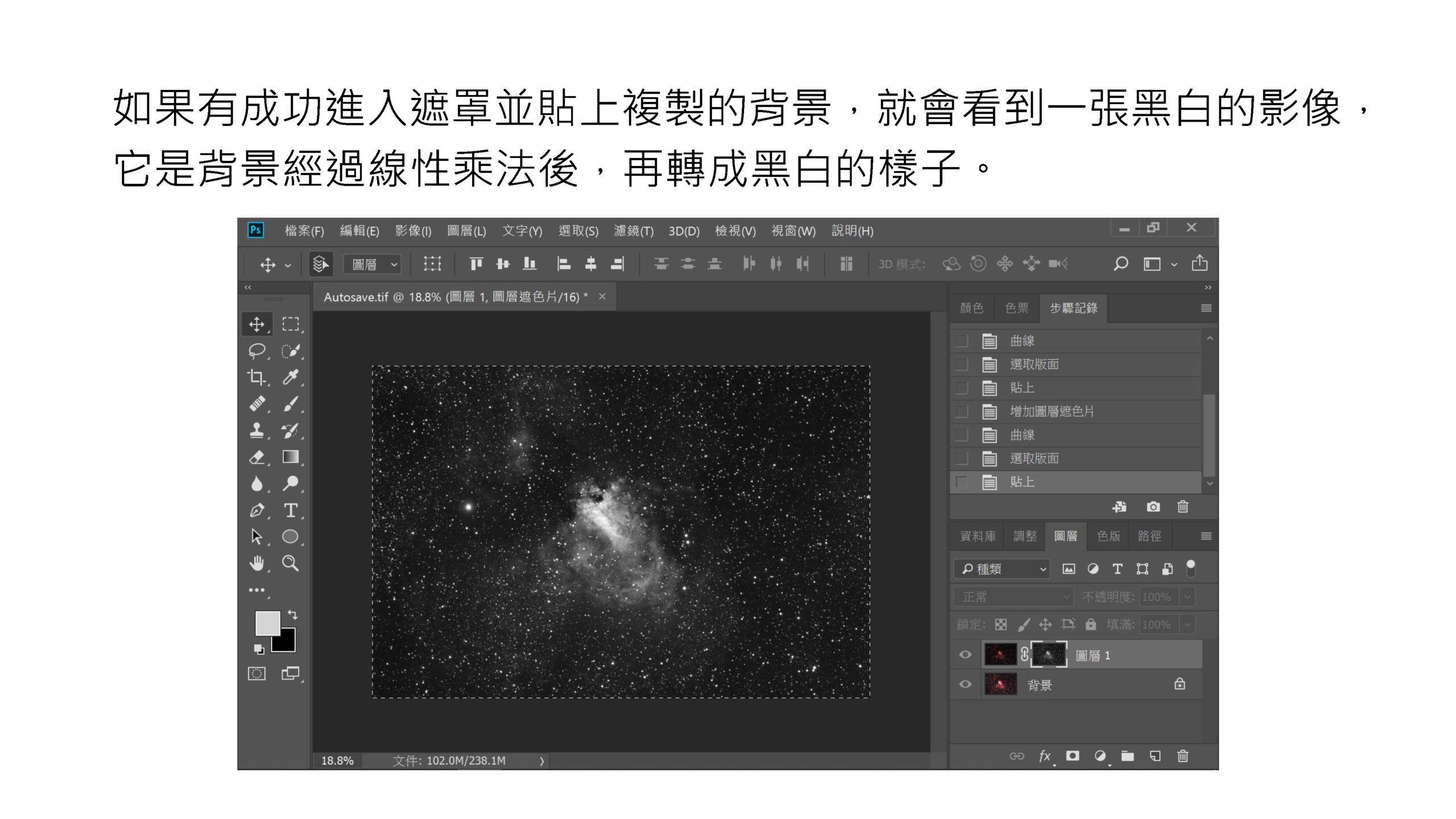Create a new fill or adjustment layer
This screenshot has width=1456, height=819.
pyautogui.click(x=1100, y=756)
